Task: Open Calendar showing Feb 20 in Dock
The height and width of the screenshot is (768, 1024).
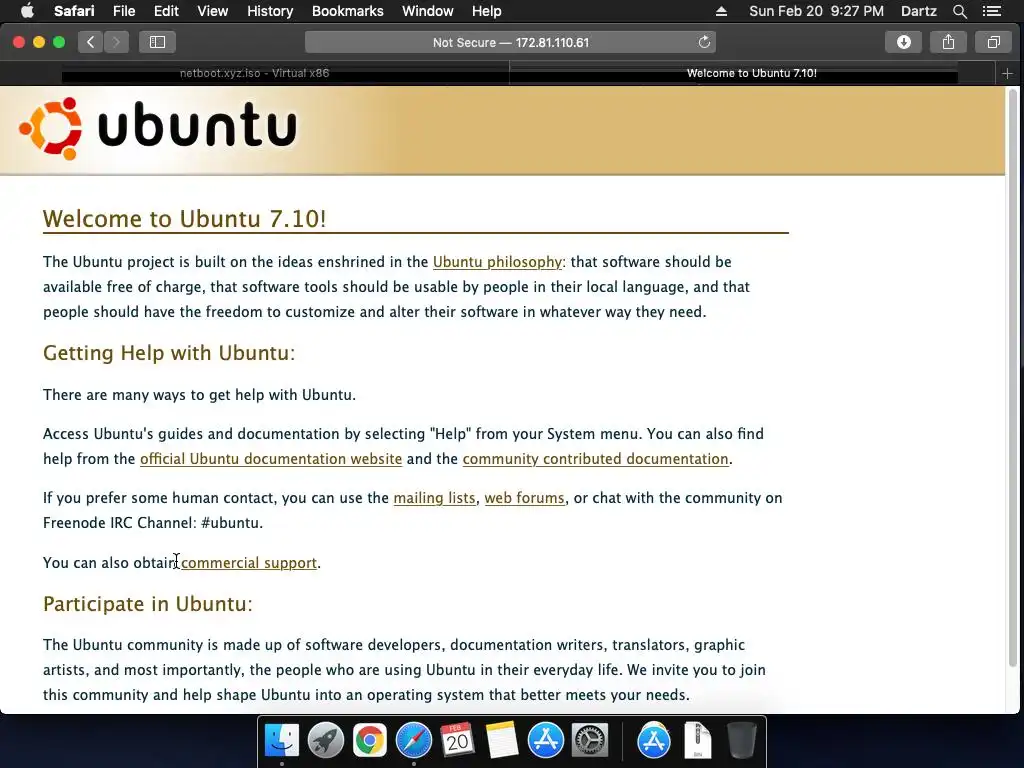Action: (x=457, y=741)
